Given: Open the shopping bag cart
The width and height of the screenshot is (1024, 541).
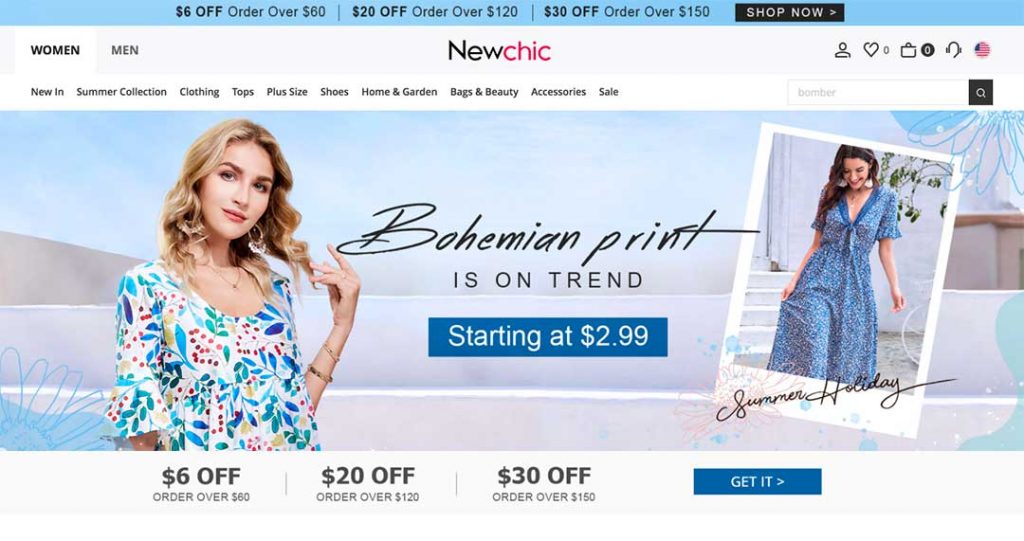Looking at the screenshot, I should point(908,50).
